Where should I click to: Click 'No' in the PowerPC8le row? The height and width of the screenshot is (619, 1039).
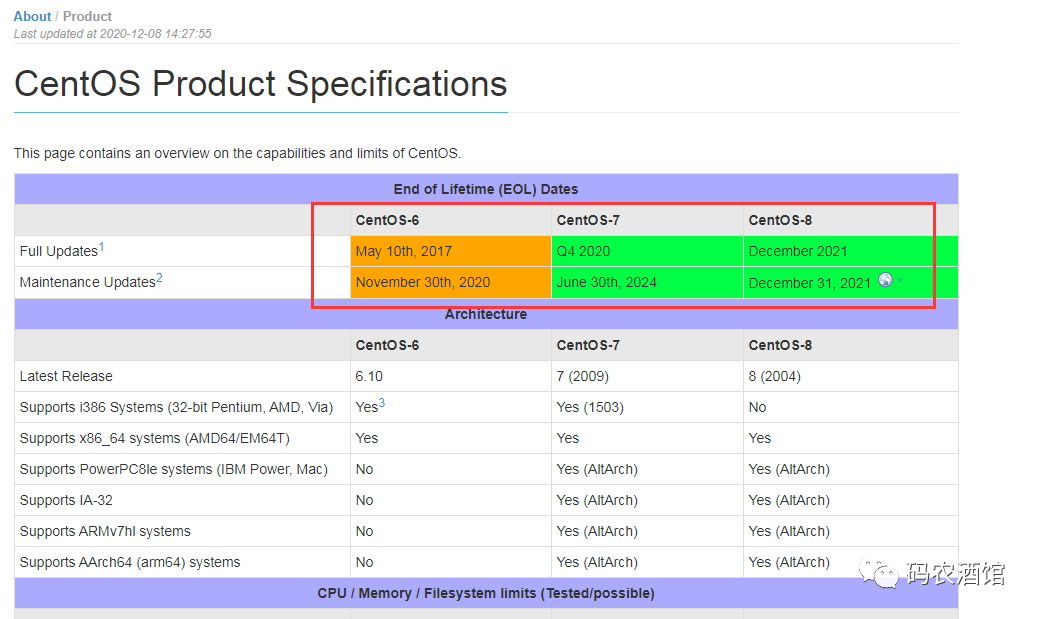coord(364,470)
